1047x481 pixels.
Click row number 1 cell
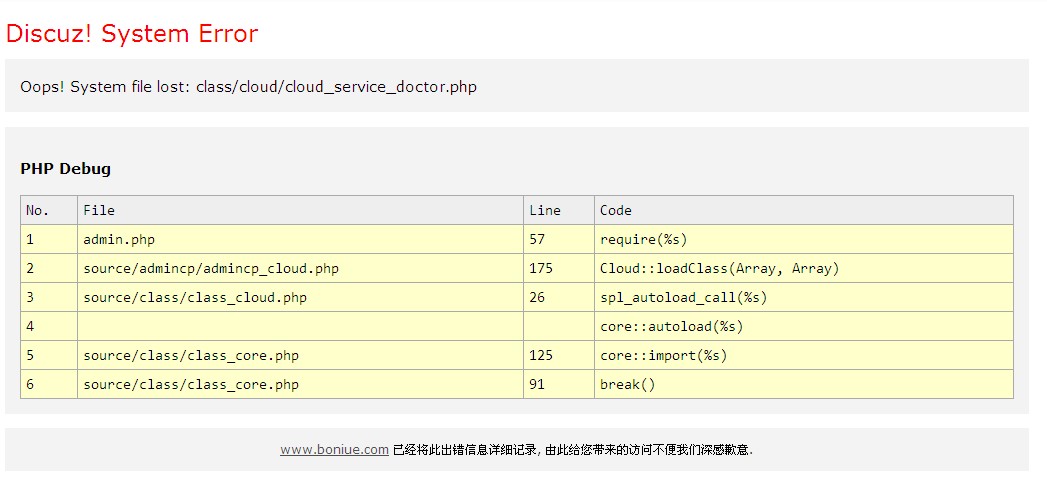pyautogui.click(x=49, y=239)
